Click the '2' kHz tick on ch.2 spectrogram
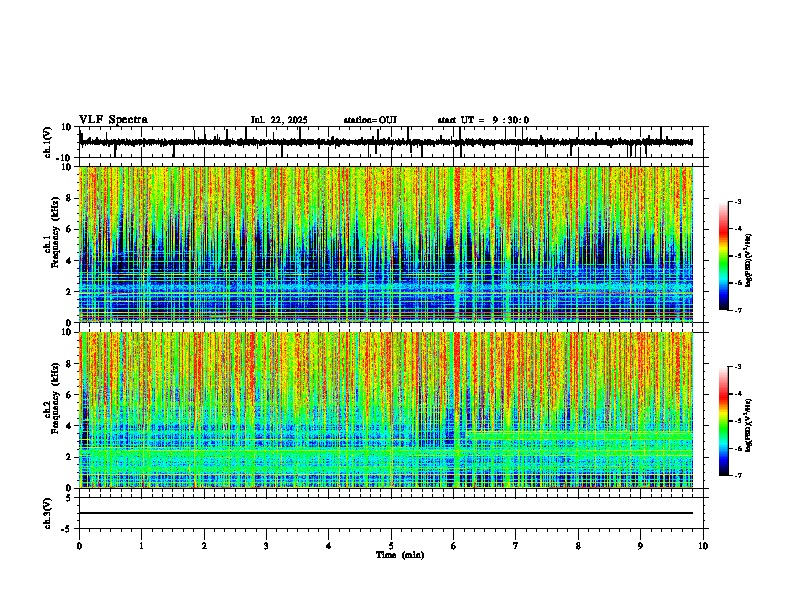 coord(69,457)
